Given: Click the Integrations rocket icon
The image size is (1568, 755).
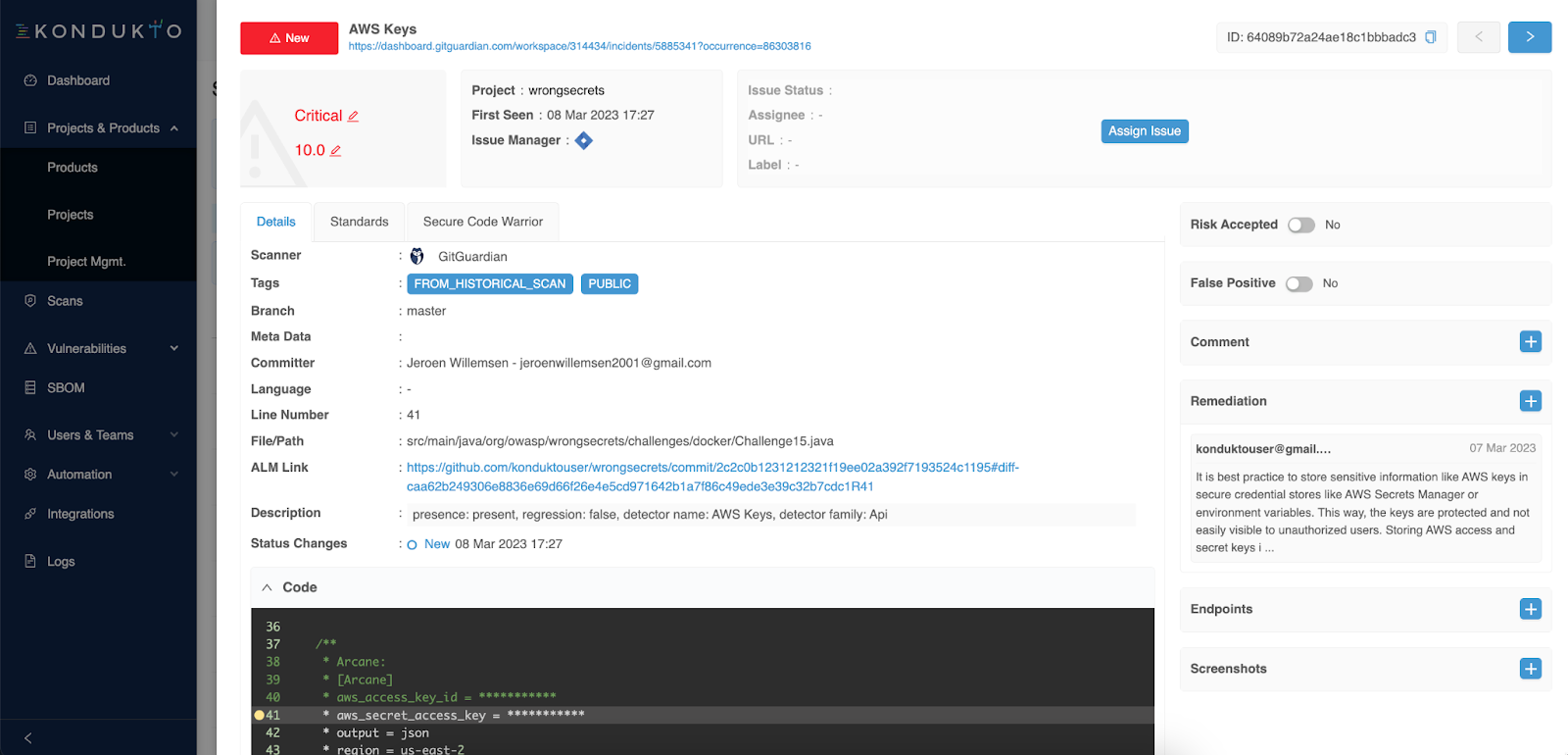Looking at the screenshot, I should (30, 513).
